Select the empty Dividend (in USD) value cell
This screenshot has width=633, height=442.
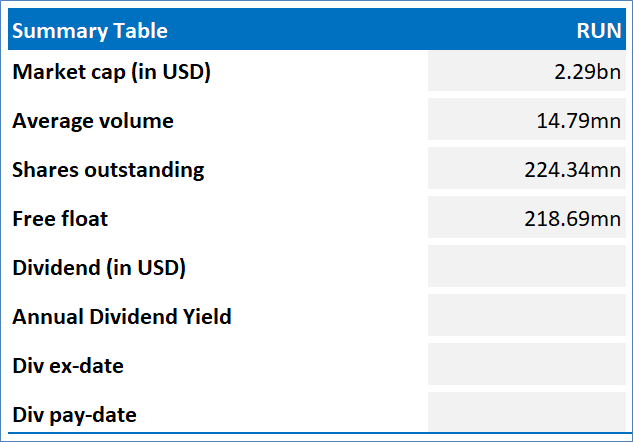(x=526, y=267)
